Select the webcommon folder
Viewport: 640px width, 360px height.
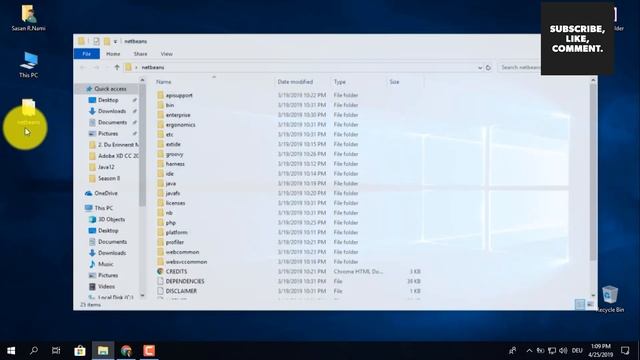click(x=182, y=252)
